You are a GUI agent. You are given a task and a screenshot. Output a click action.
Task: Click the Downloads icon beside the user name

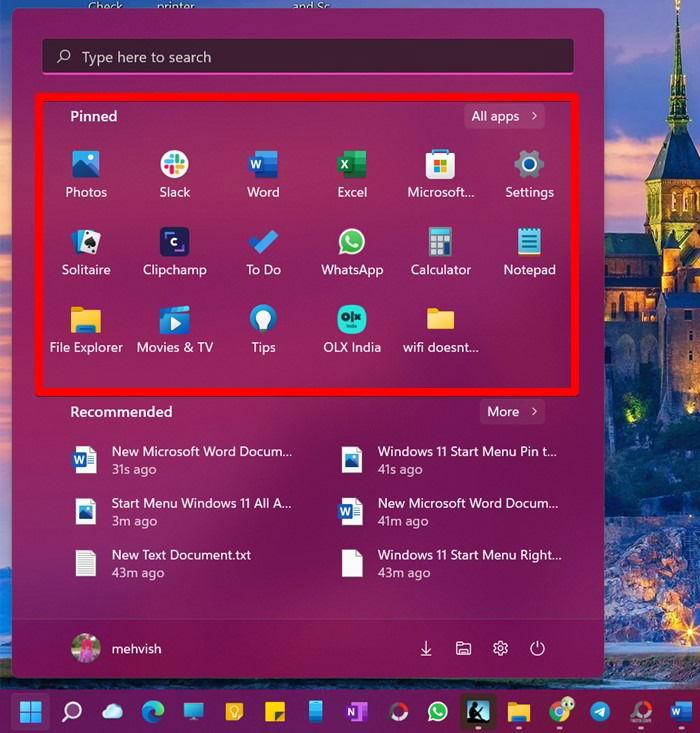(426, 648)
